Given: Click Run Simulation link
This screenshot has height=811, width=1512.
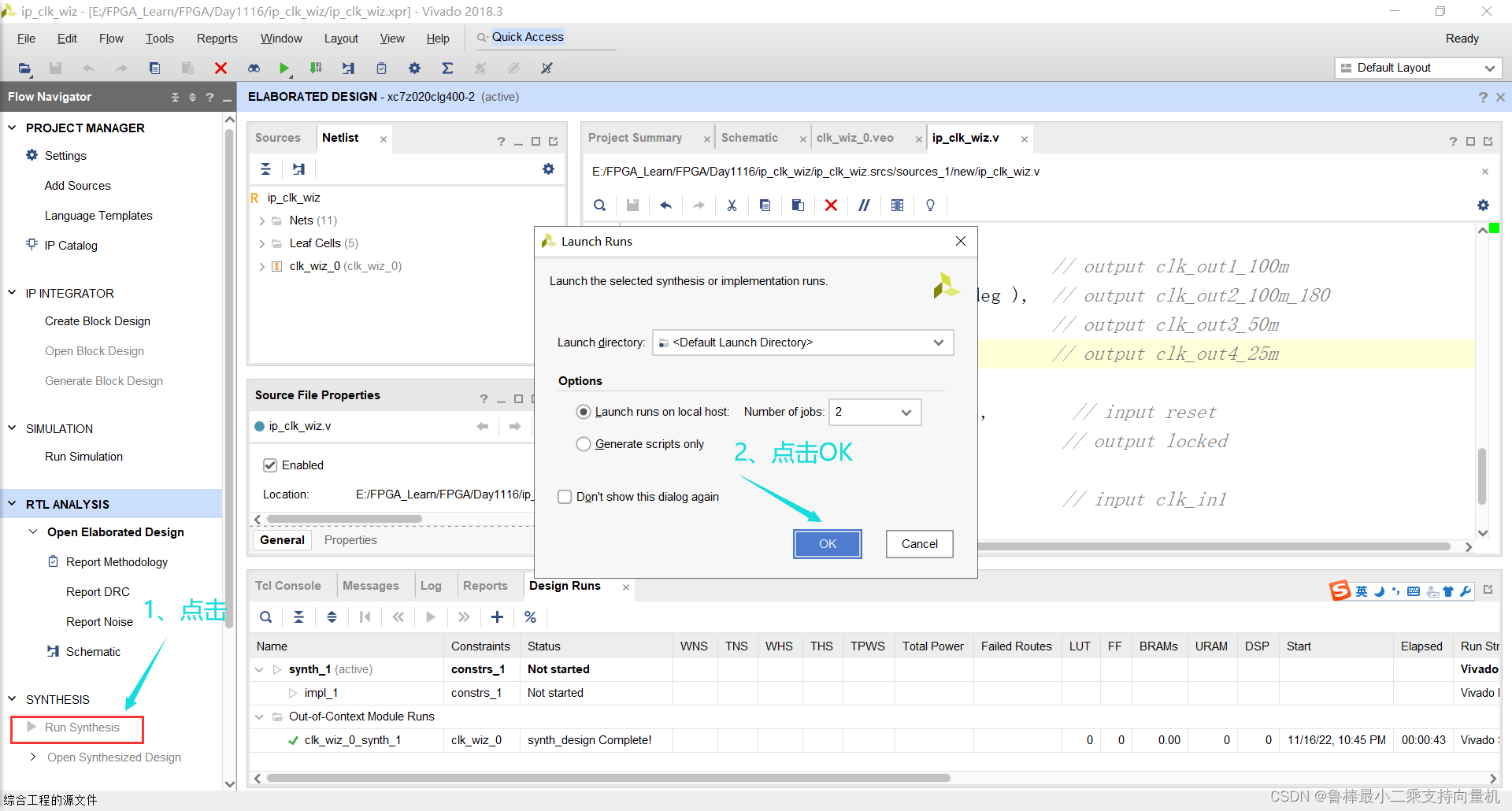Looking at the screenshot, I should pos(83,457).
